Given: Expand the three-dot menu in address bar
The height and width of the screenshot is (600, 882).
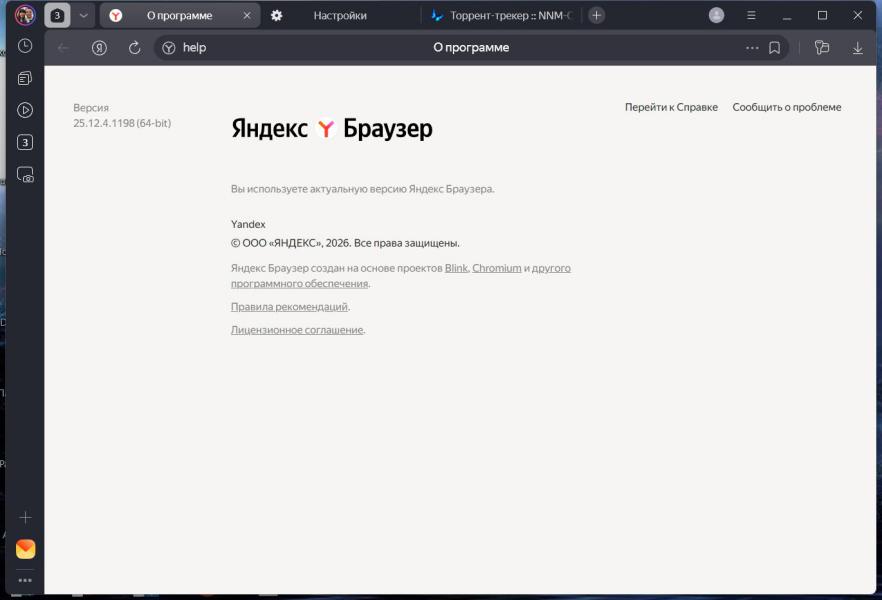Looking at the screenshot, I should pyautogui.click(x=752, y=48).
